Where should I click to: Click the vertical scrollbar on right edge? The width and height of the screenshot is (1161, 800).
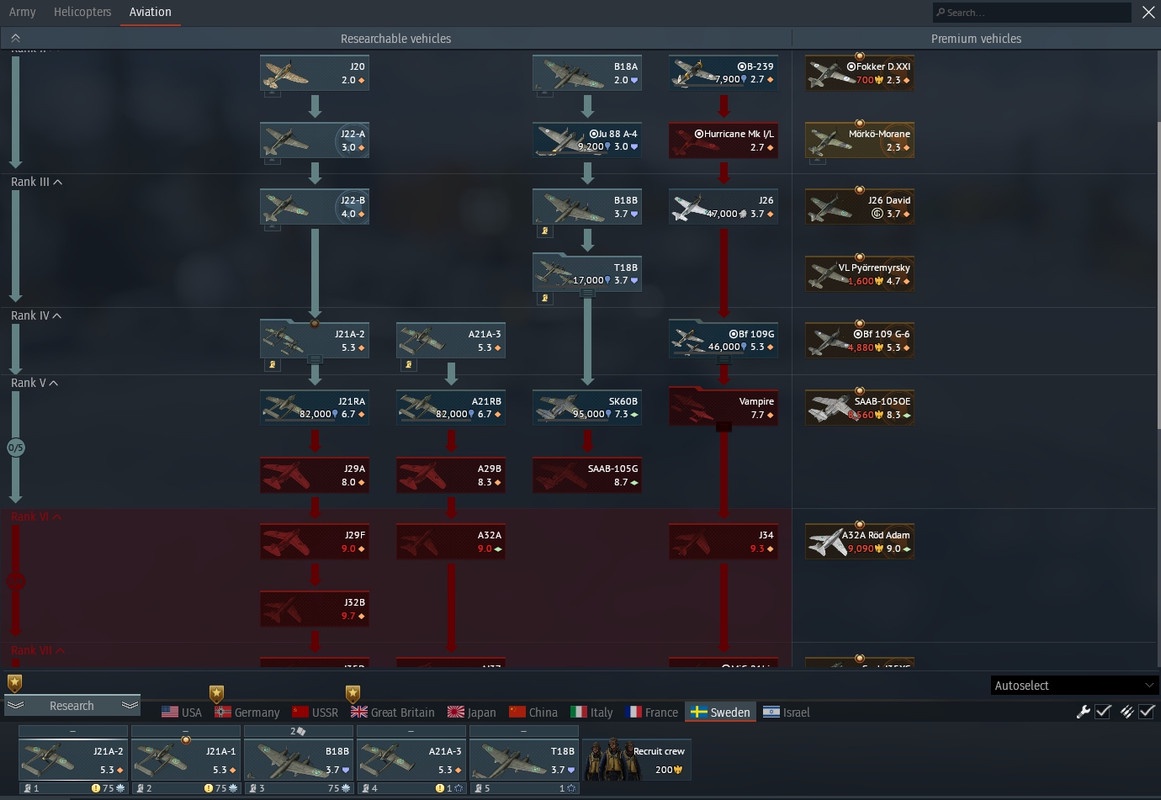pos(1158,275)
